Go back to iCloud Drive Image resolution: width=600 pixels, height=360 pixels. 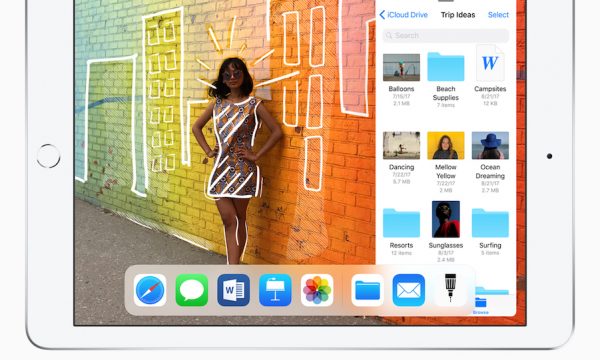click(x=403, y=15)
